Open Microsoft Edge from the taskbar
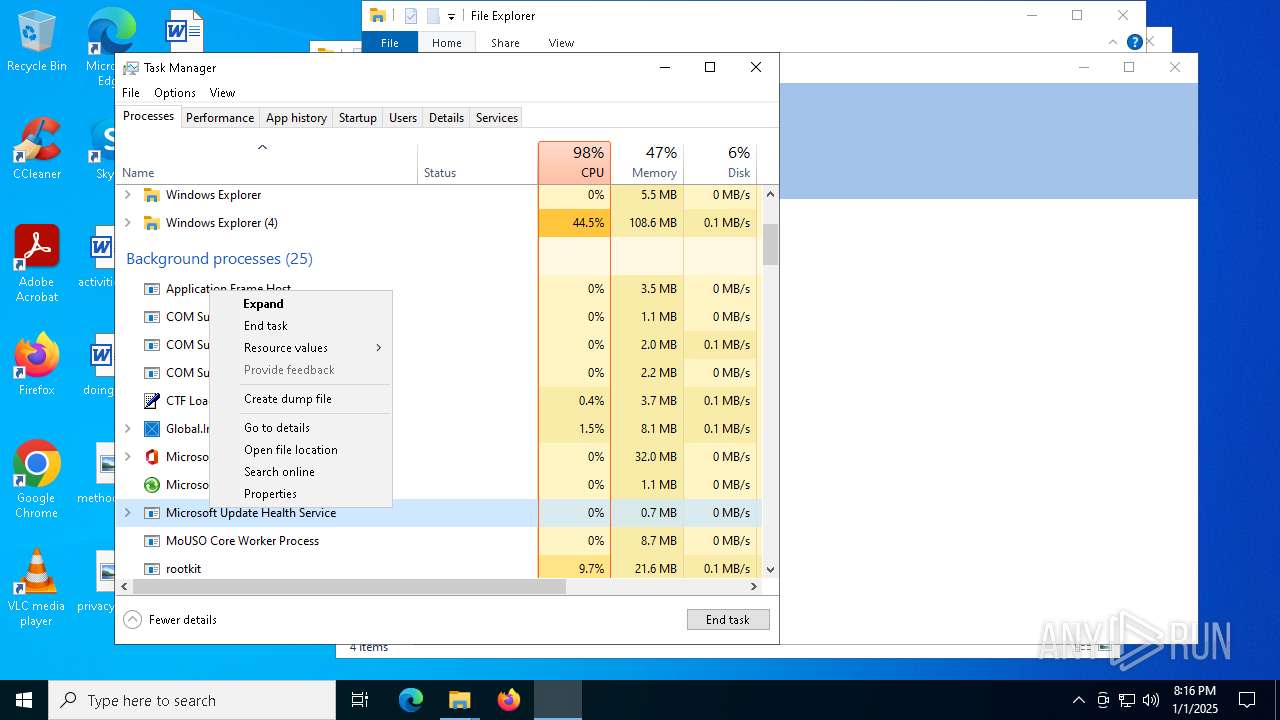 pyautogui.click(x=411, y=700)
